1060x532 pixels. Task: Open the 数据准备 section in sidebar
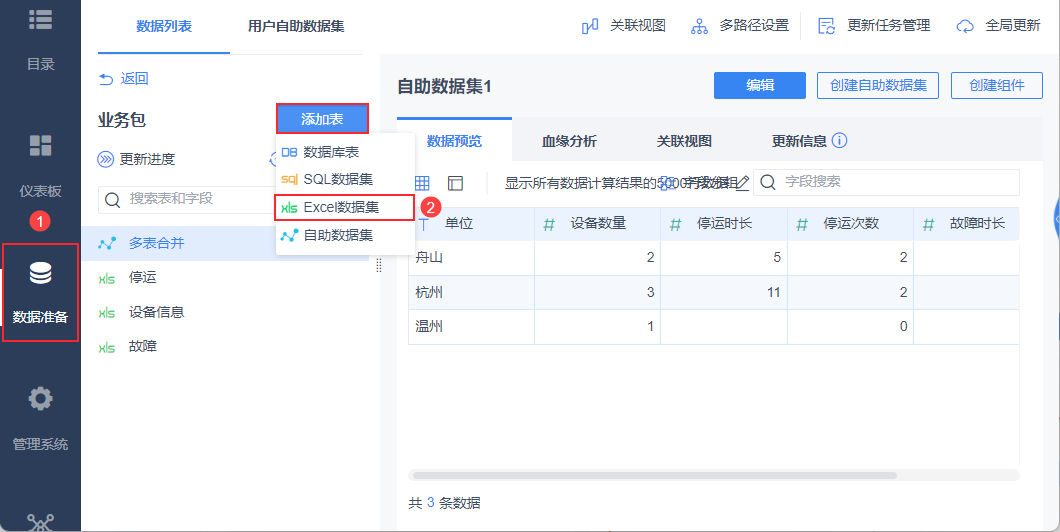40,292
